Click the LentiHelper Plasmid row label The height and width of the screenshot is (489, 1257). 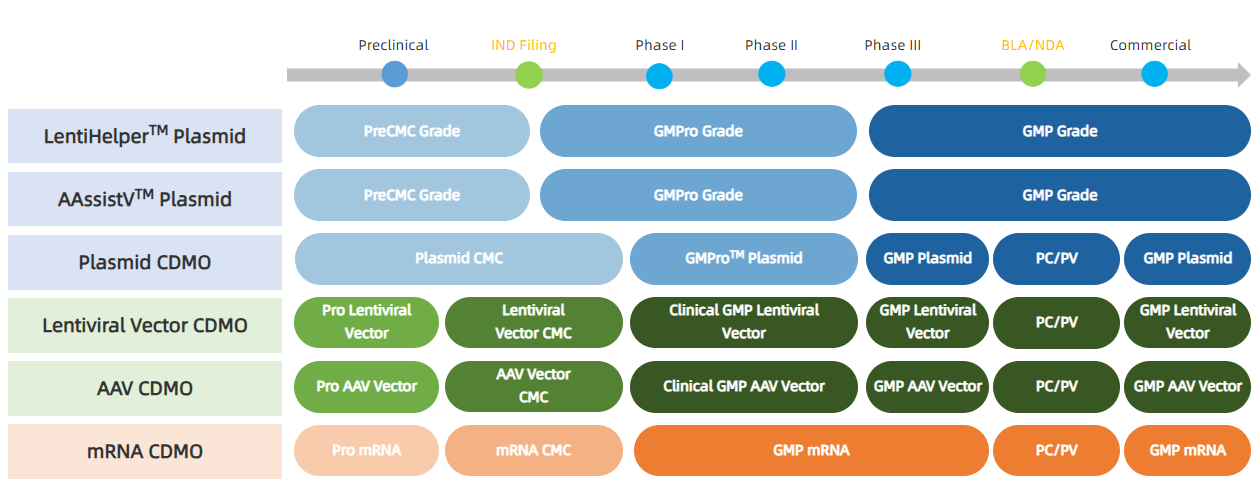(145, 136)
